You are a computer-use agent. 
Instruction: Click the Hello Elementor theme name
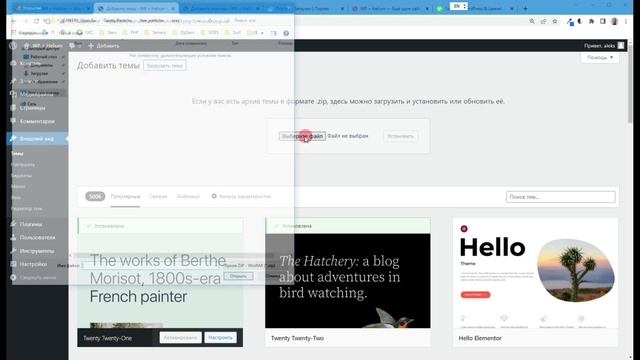[480, 338]
